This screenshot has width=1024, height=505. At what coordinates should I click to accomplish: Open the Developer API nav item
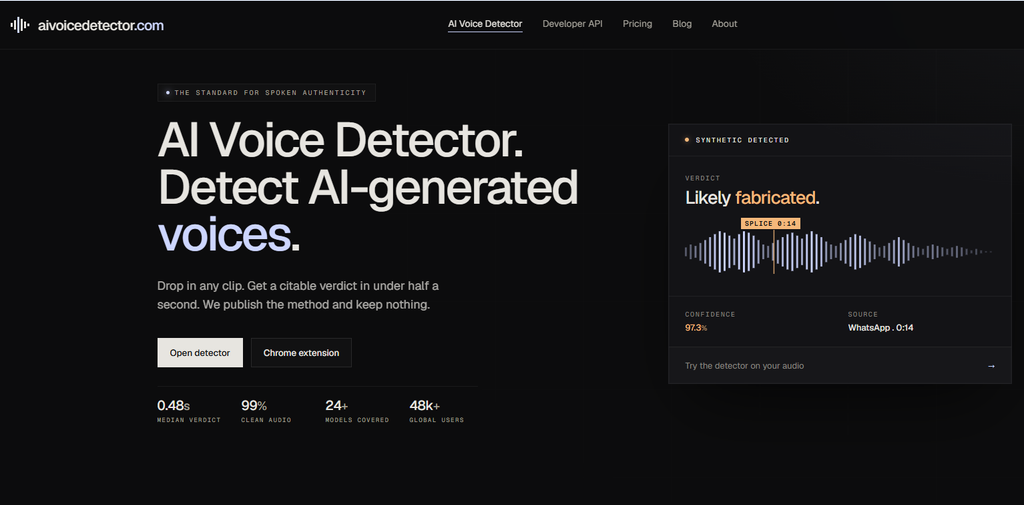572,24
